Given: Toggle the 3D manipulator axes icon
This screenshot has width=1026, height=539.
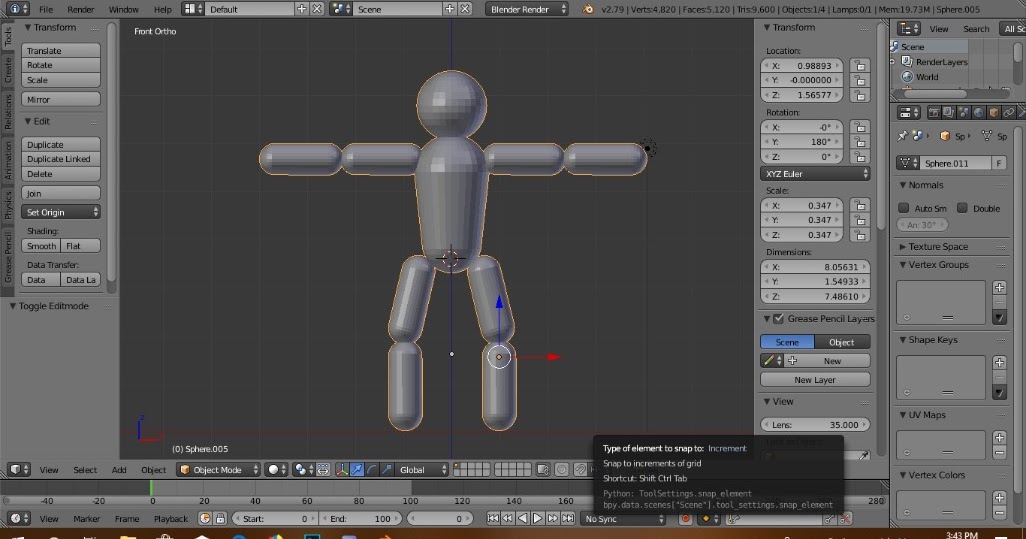Looking at the screenshot, I should [x=341, y=470].
